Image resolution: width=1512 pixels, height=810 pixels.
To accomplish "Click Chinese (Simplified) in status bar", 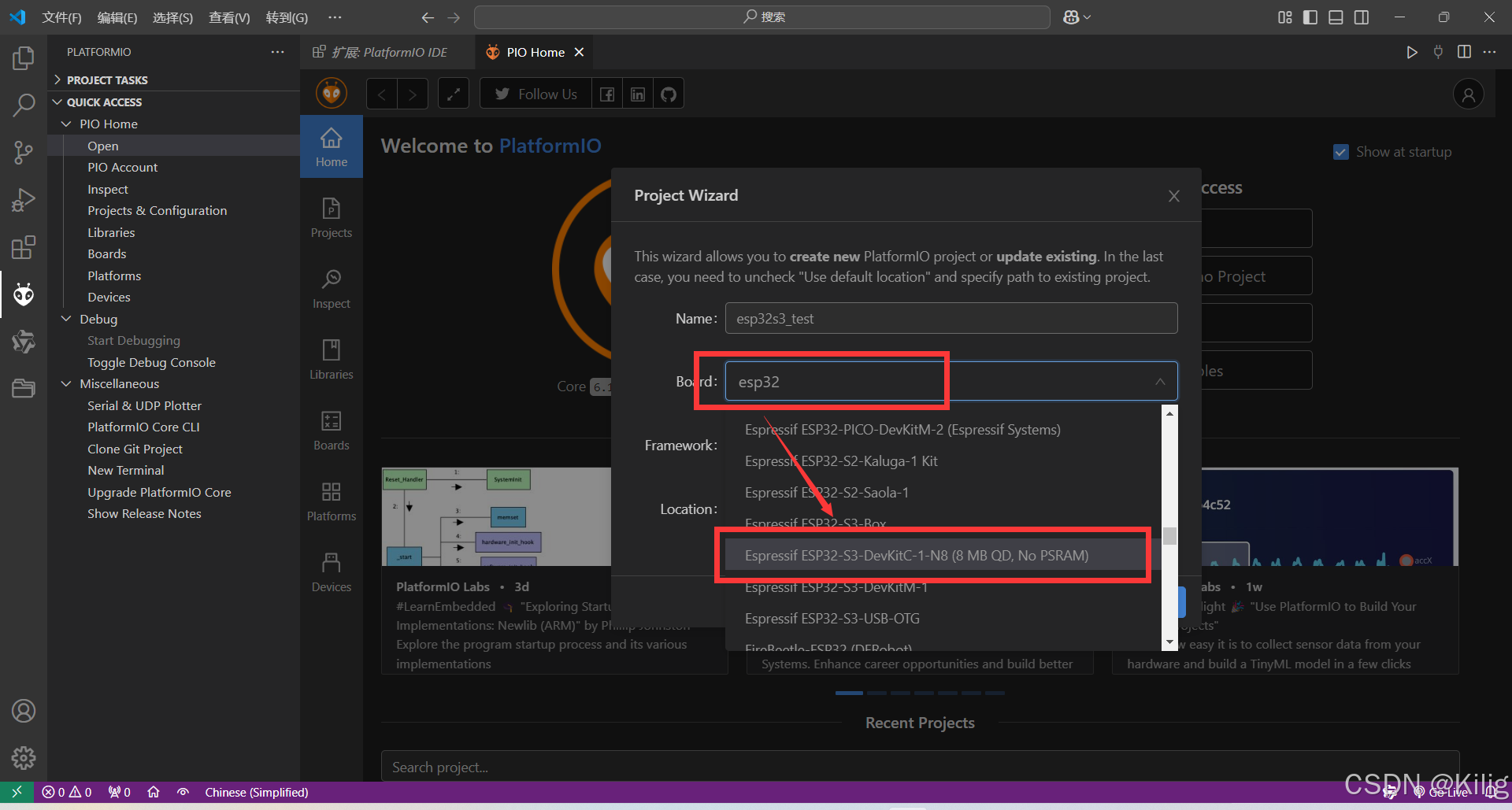I will (x=256, y=792).
